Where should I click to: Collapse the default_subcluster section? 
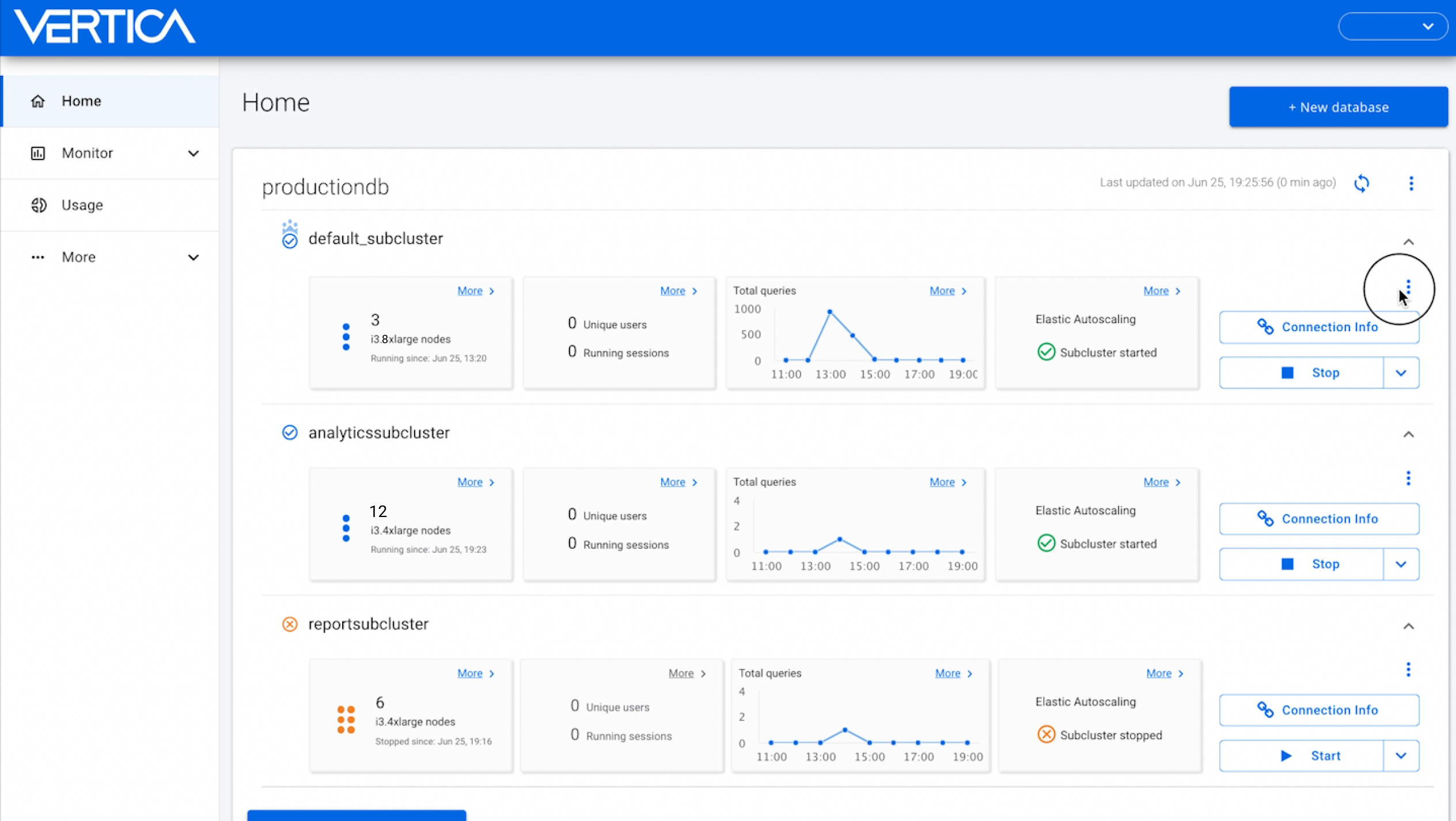click(1408, 242)
